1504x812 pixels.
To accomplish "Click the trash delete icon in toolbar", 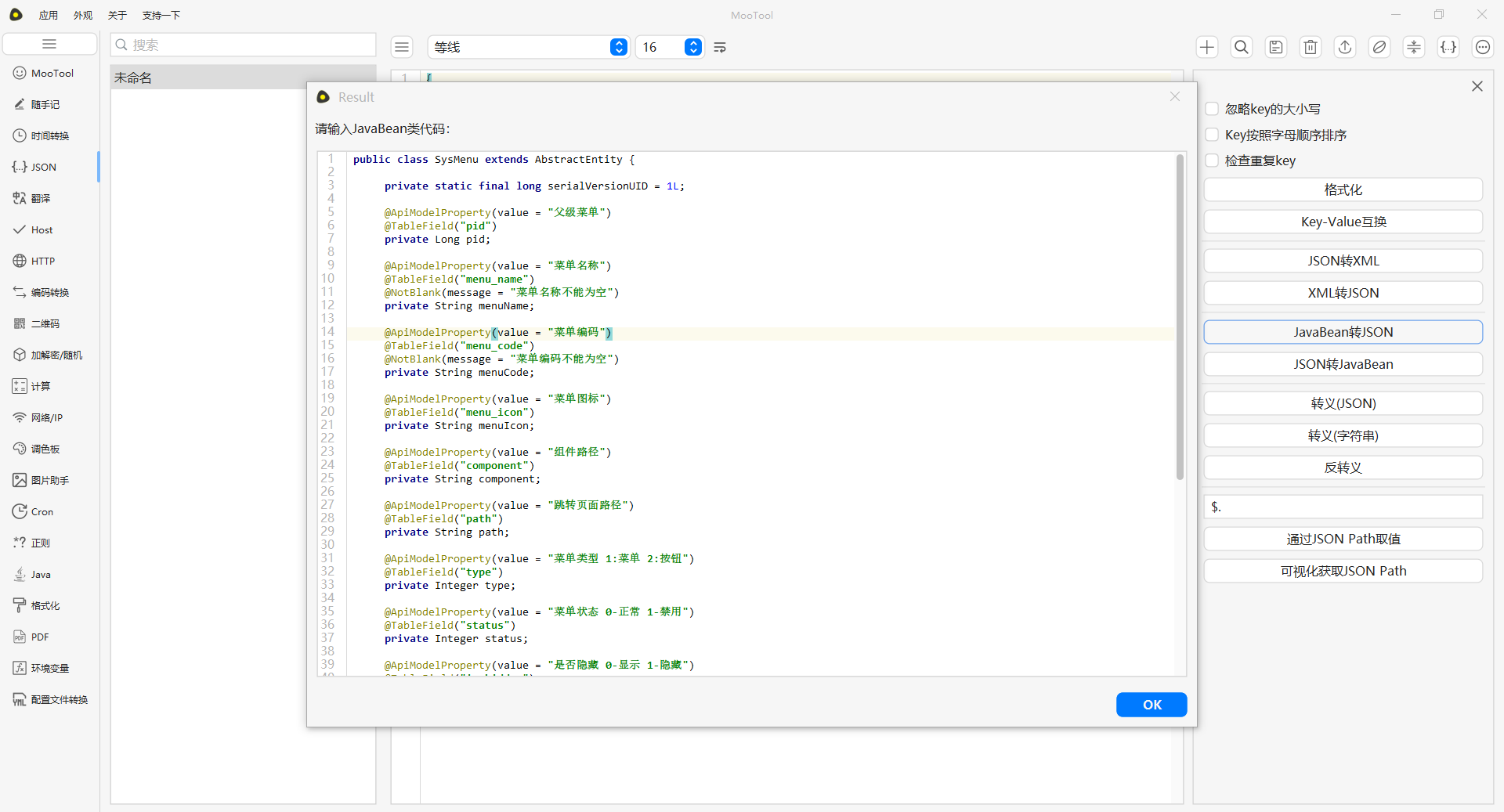I will click(x=1310, y=47).
